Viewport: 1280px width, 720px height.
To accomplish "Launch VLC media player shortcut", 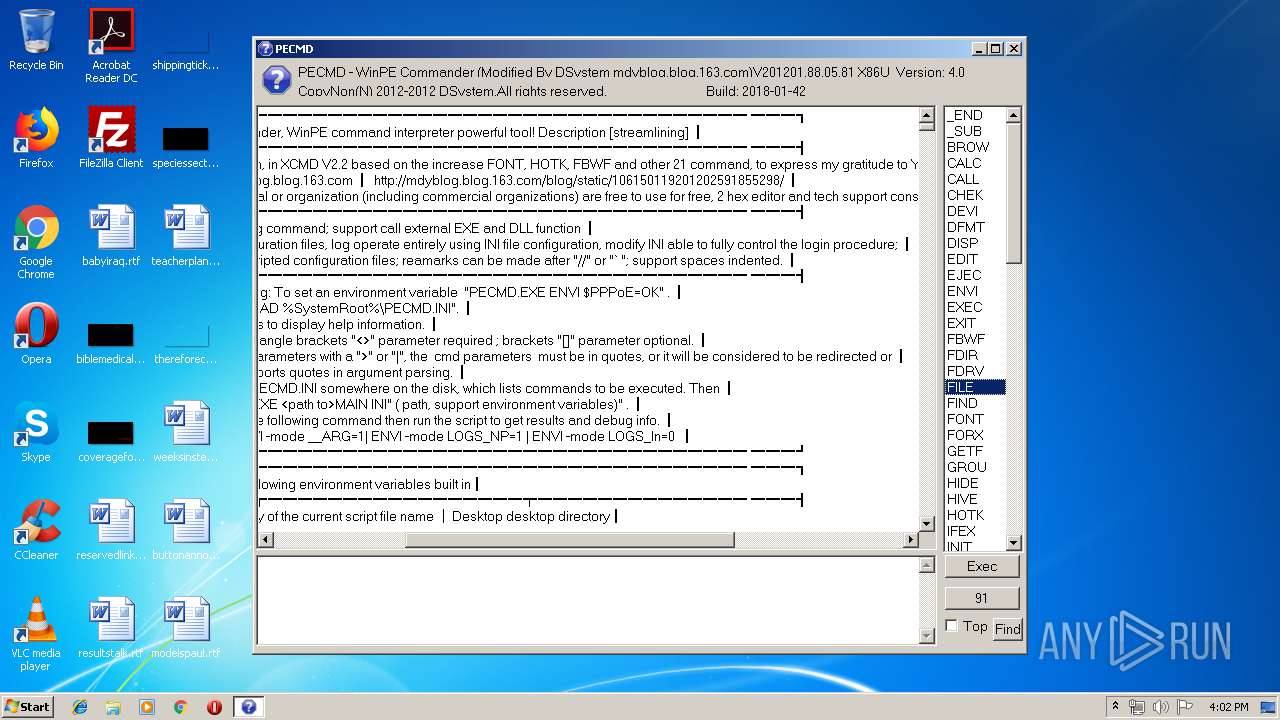I will [36, 634].
